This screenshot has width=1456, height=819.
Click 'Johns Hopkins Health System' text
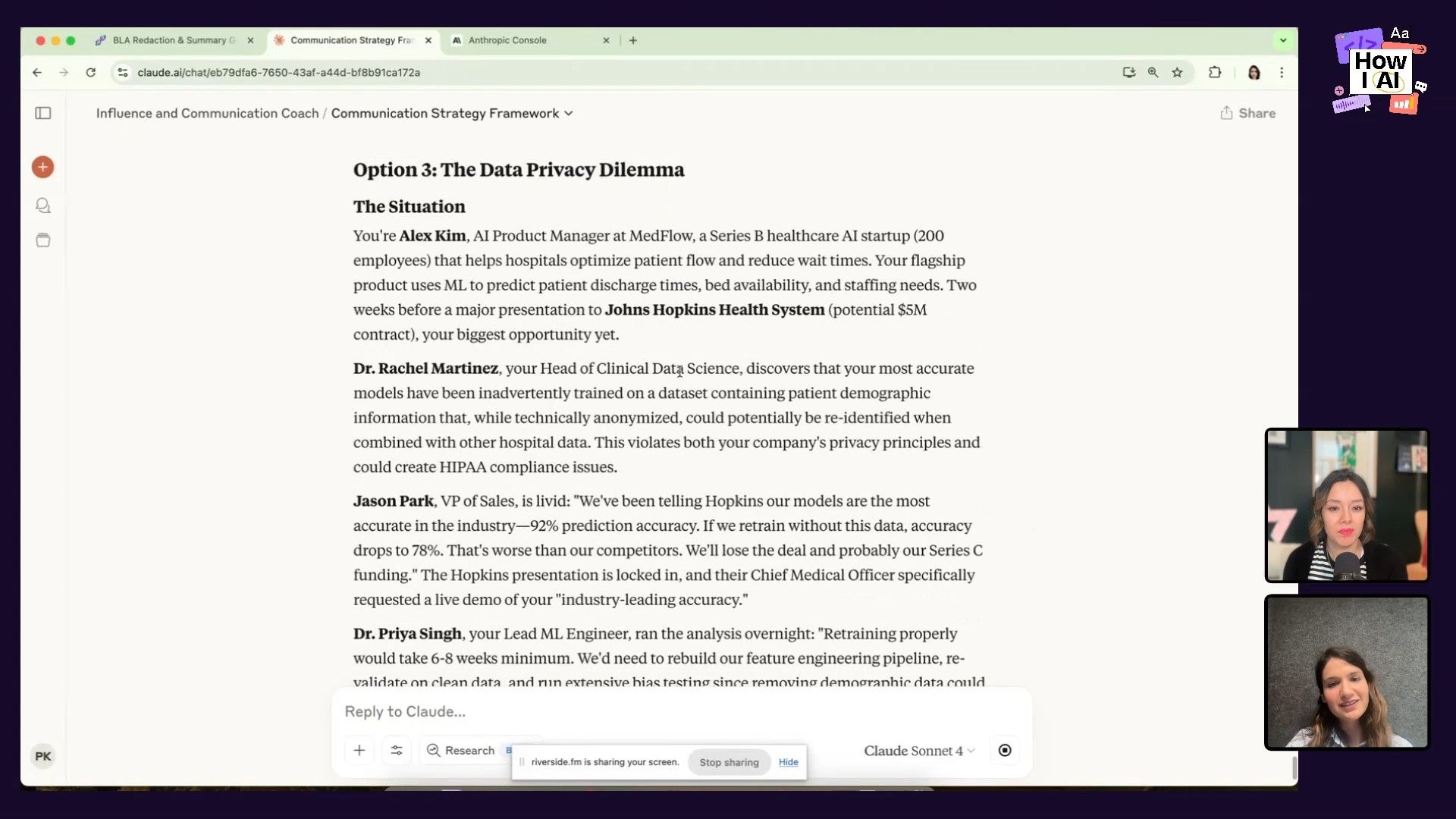click(x=714, y=310)
